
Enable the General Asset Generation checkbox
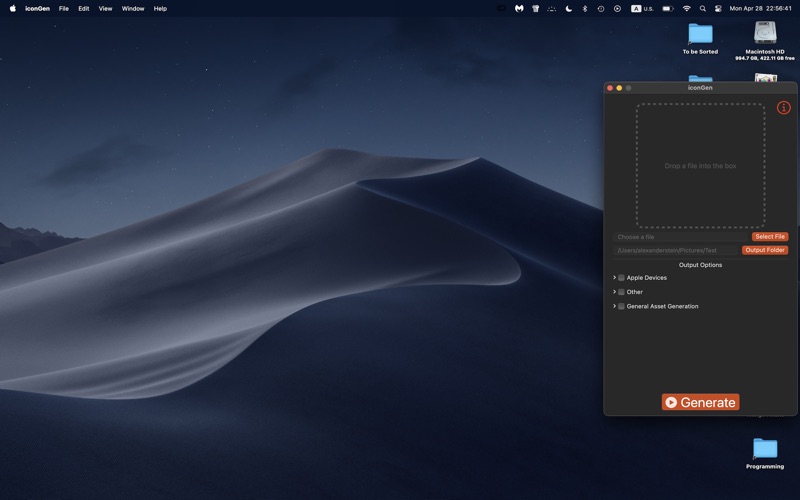point(621,306)
